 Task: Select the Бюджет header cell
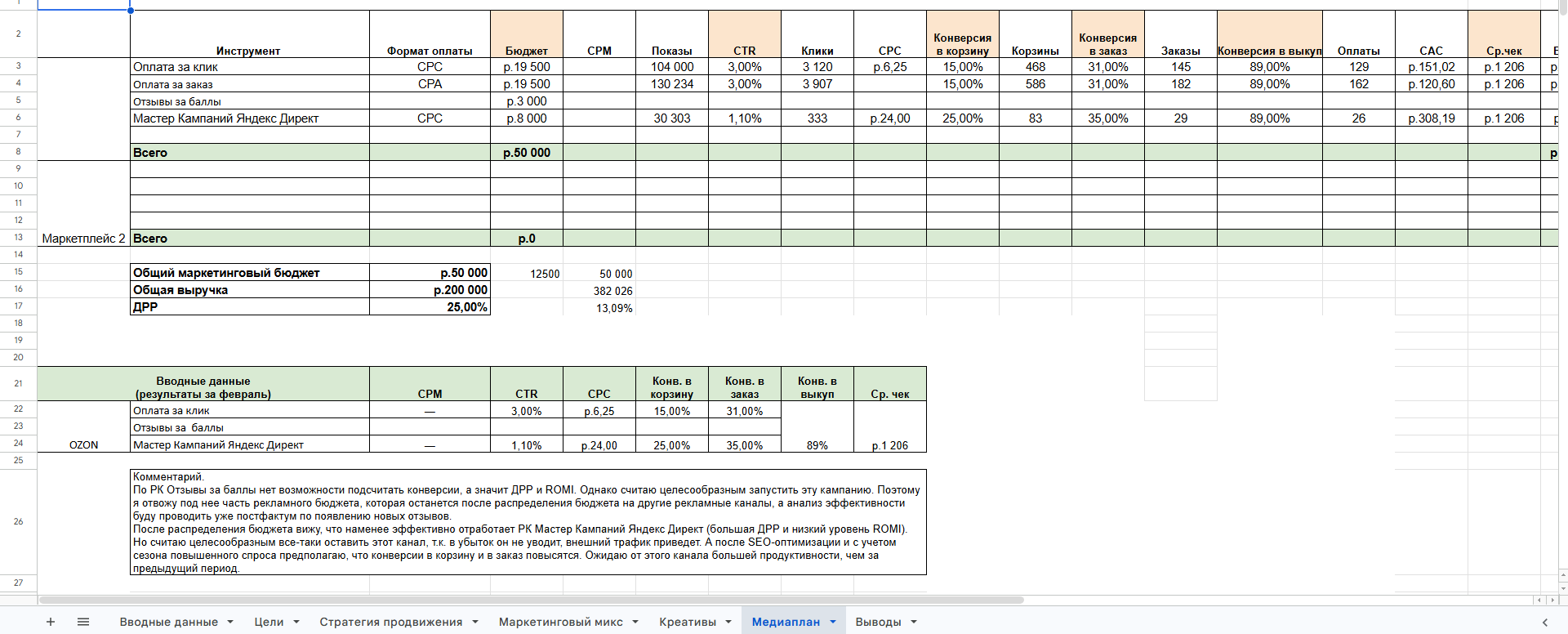[x=527, y=34]
